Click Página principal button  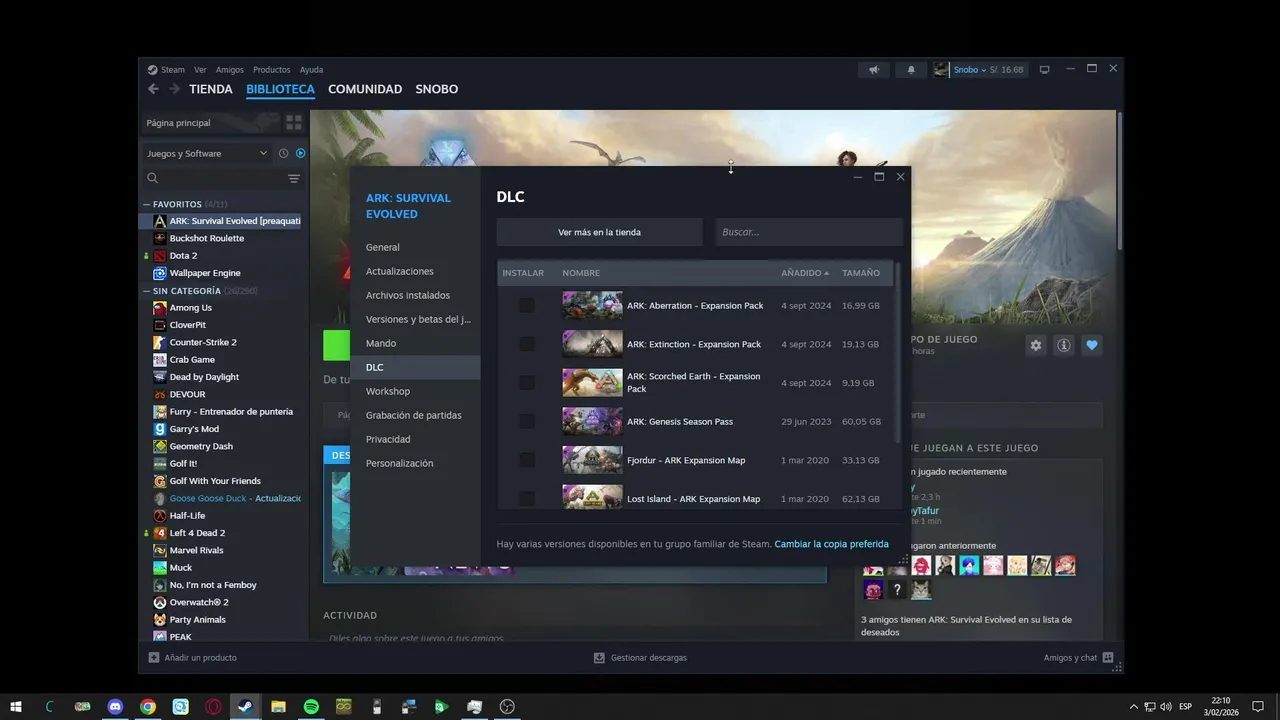pyautogui.click(x=209, y=123)
